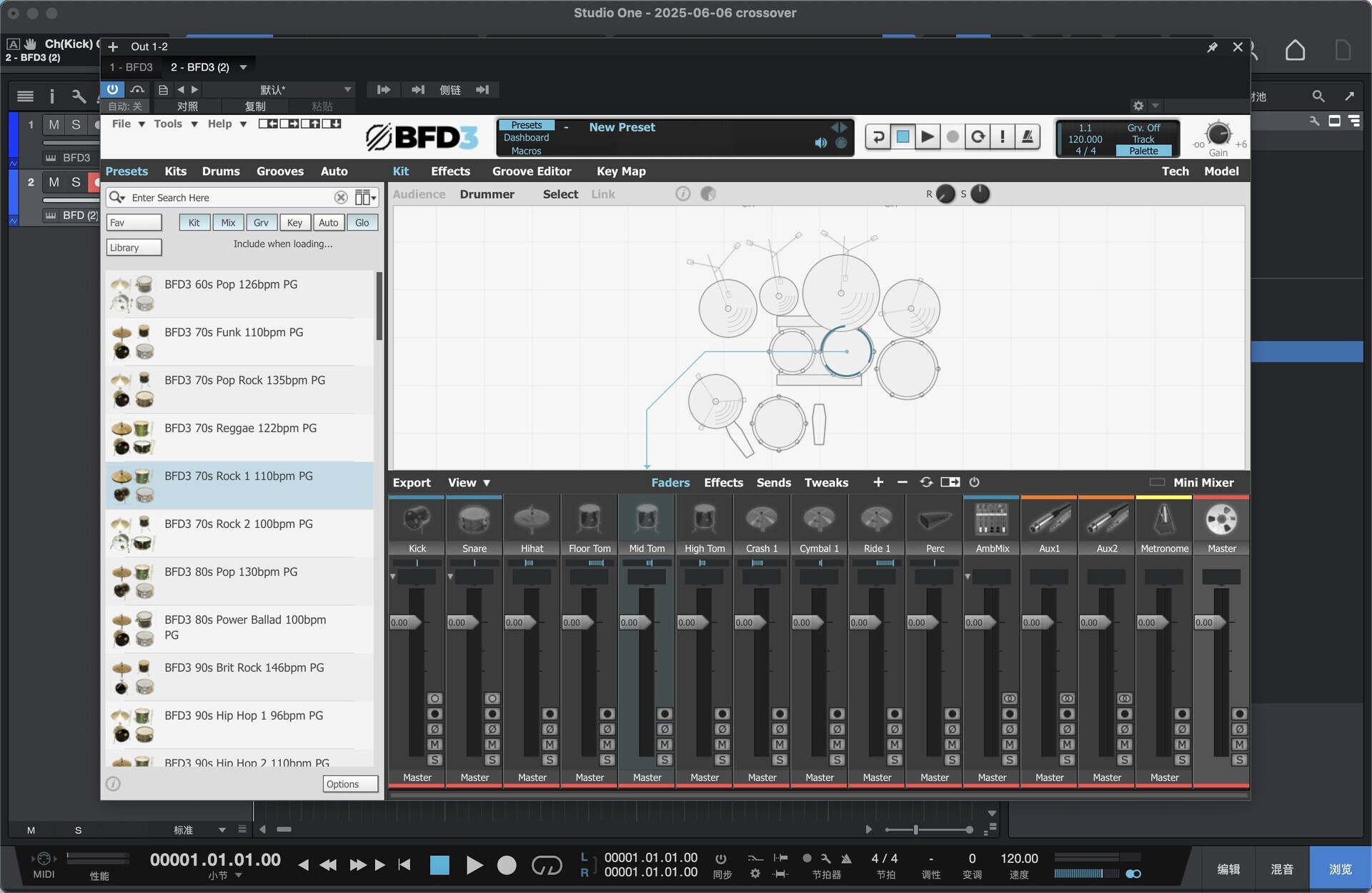Pin the plugin window
1372x893 pixels.
pos(1212,47)
